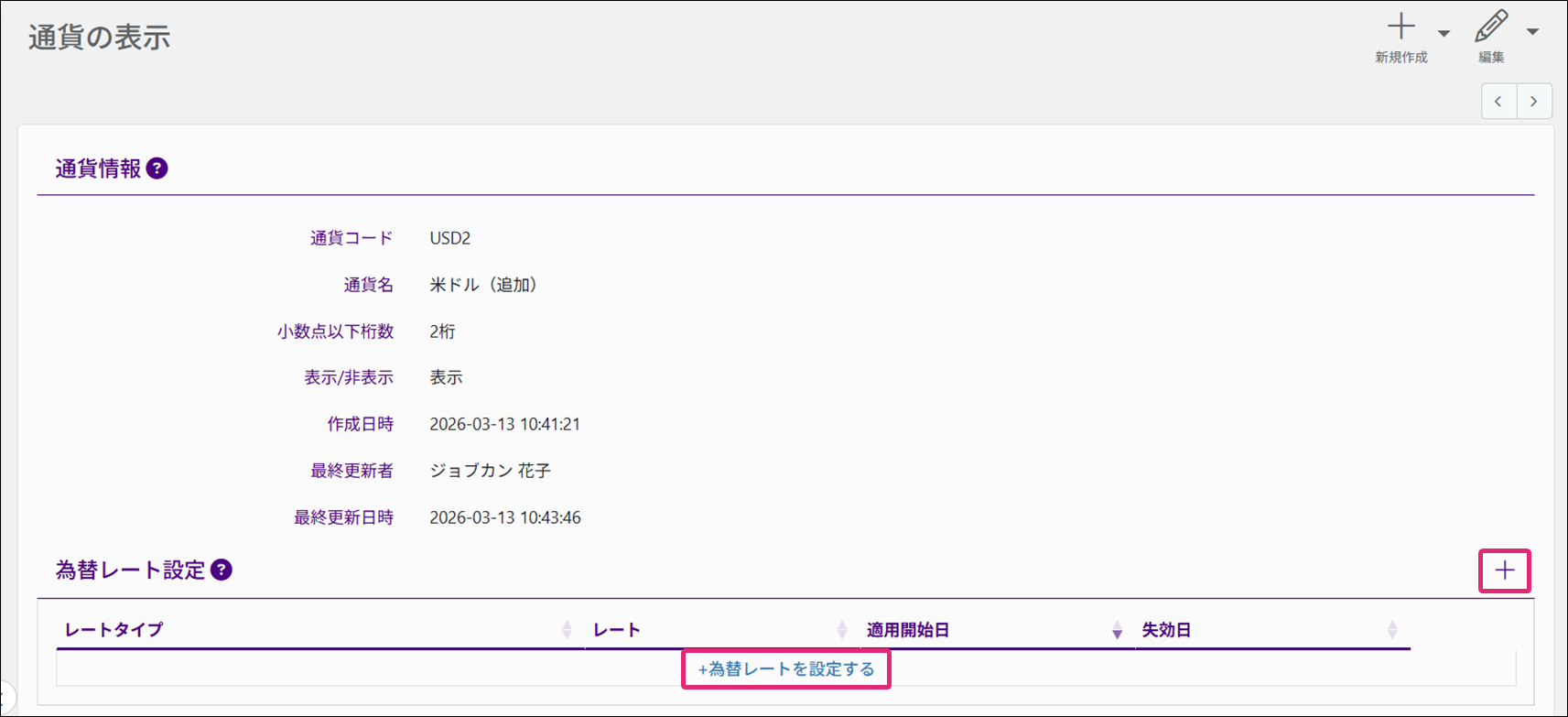The width and height of the screenshot is (1568, 717).
Task: Add an exchange rate with the plus icon
Action: click(x=1504, y=571)
